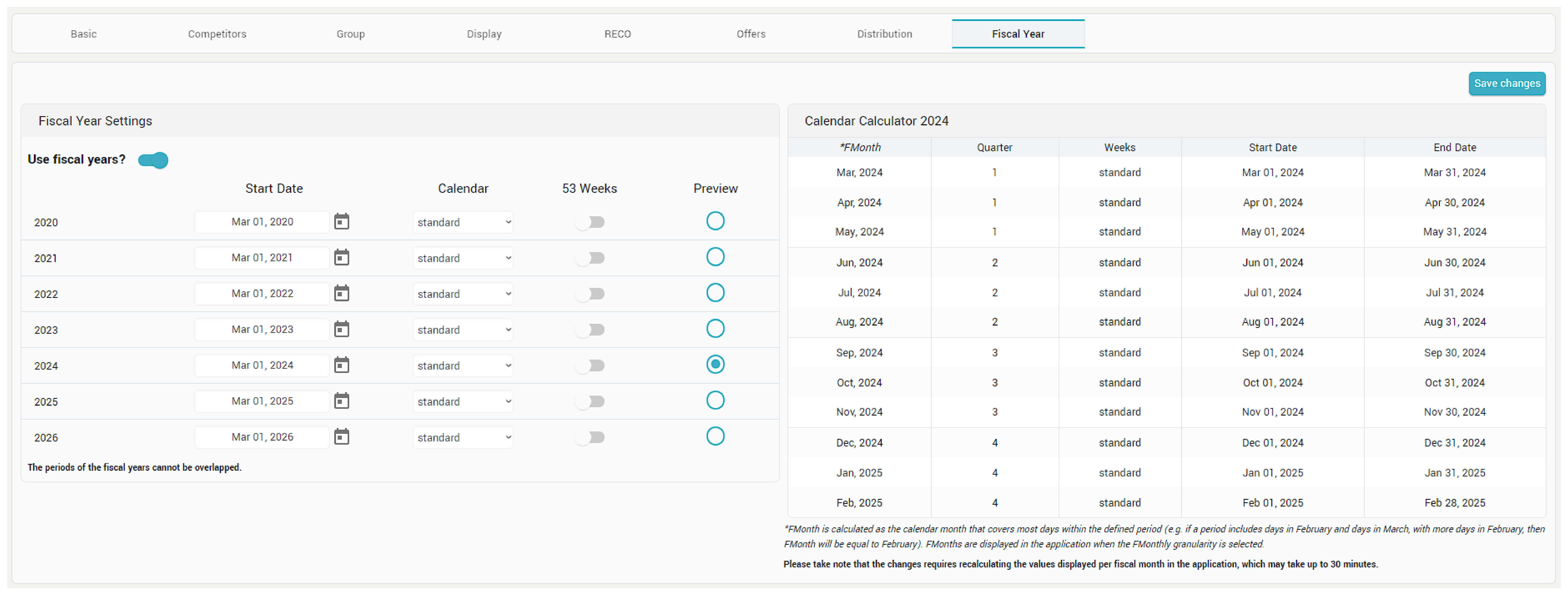Screen dimensions: 1568x595
Task: Open calendar picker for 2025 start date
Action: click(x=341, y=401)
